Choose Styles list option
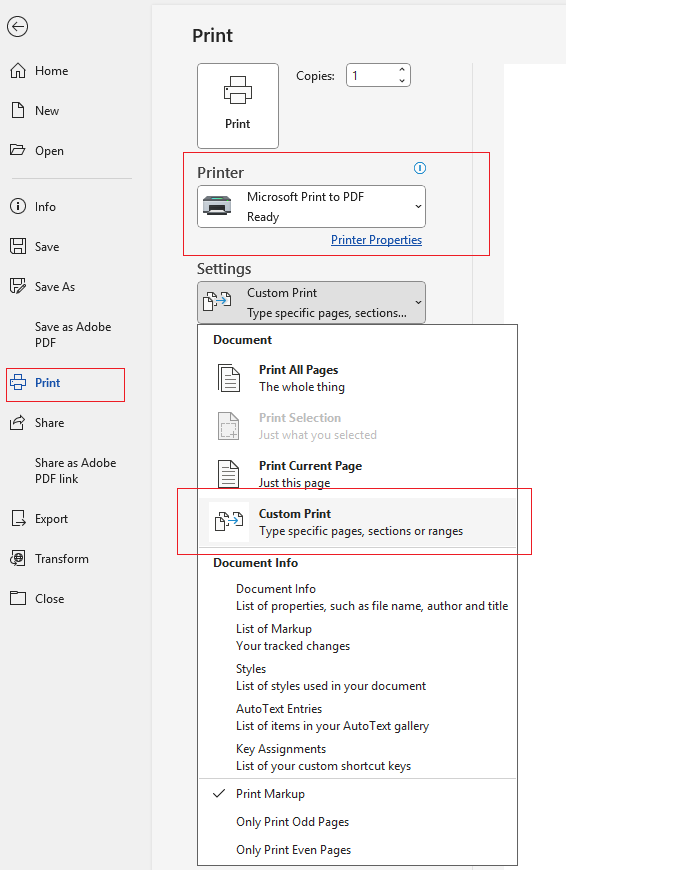 (x=357, y=677)
